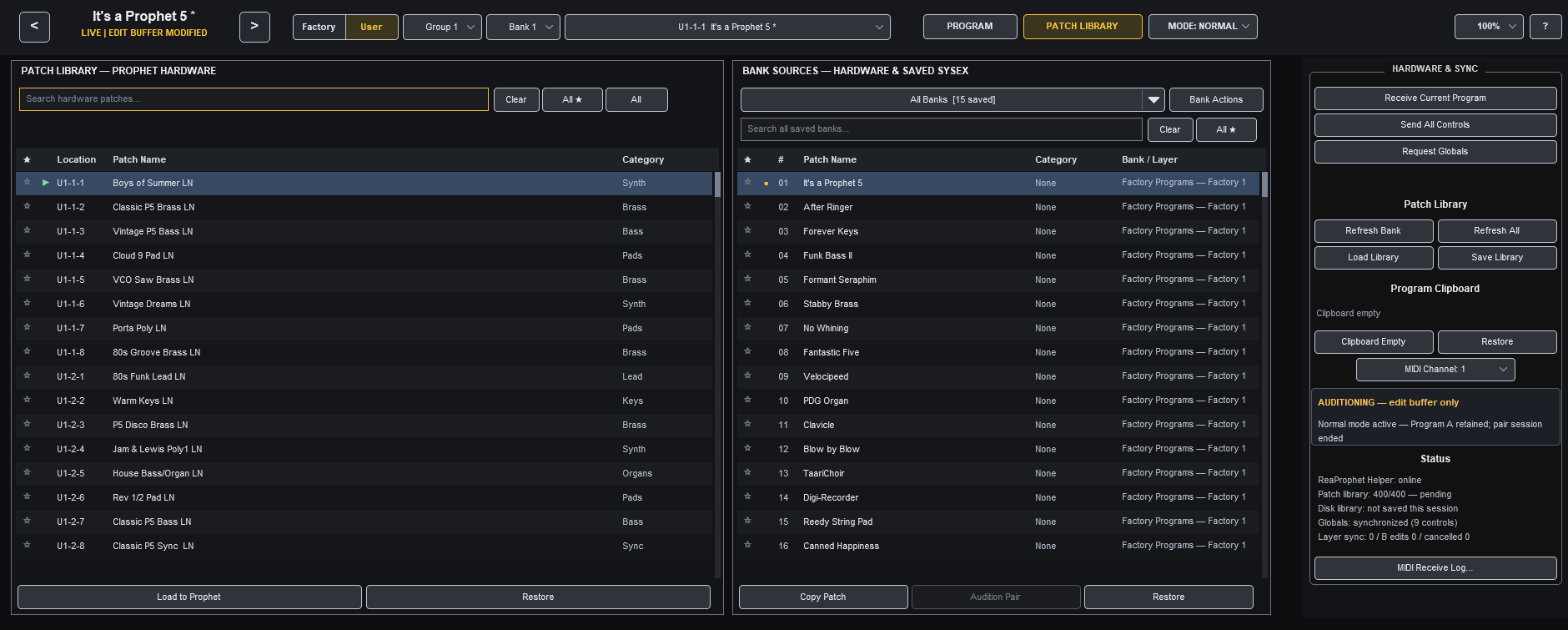Star the After Ringer saved patch

[747, 207]
